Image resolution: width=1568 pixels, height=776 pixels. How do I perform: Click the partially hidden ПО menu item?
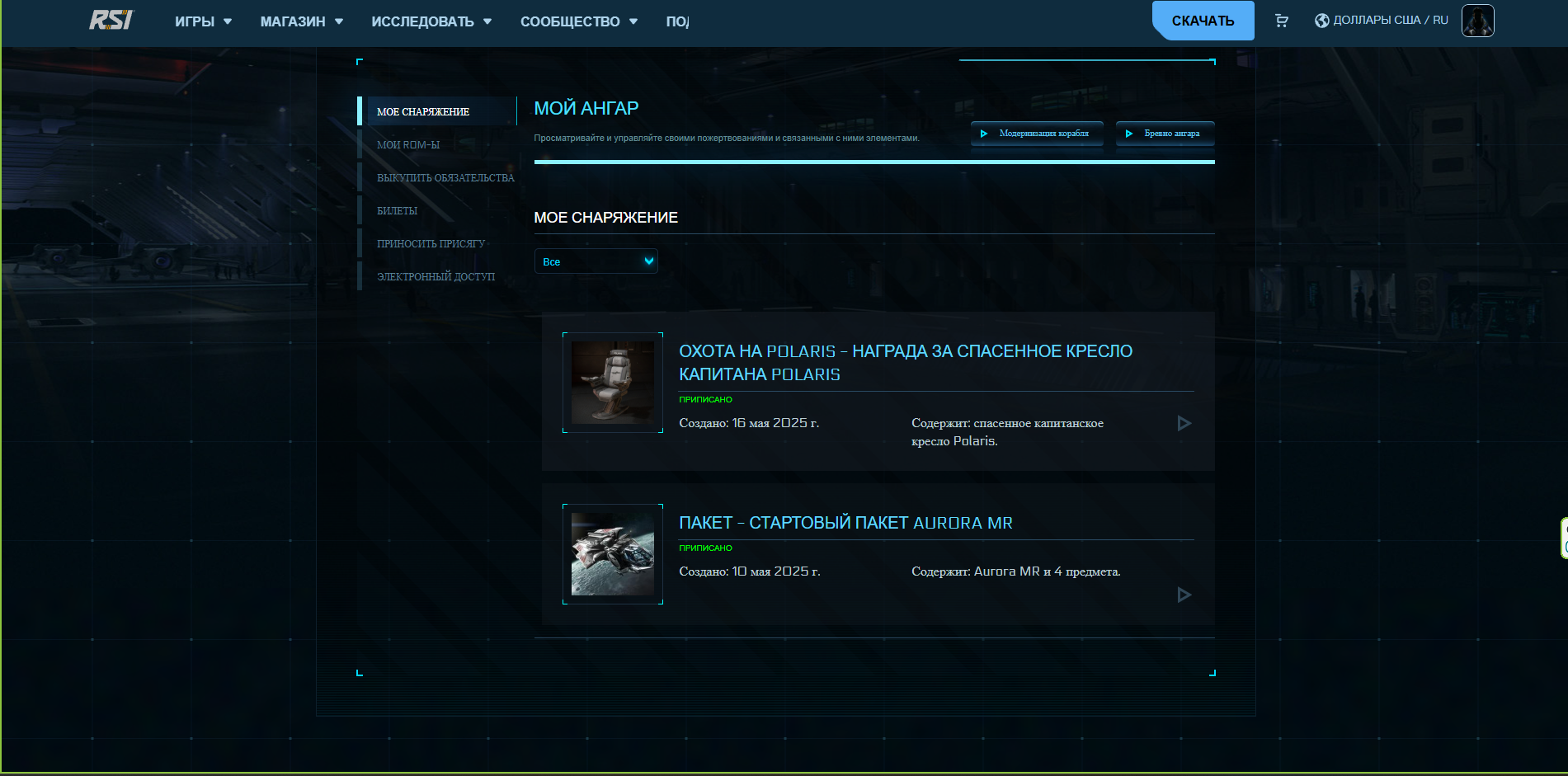tap(677, 21)
